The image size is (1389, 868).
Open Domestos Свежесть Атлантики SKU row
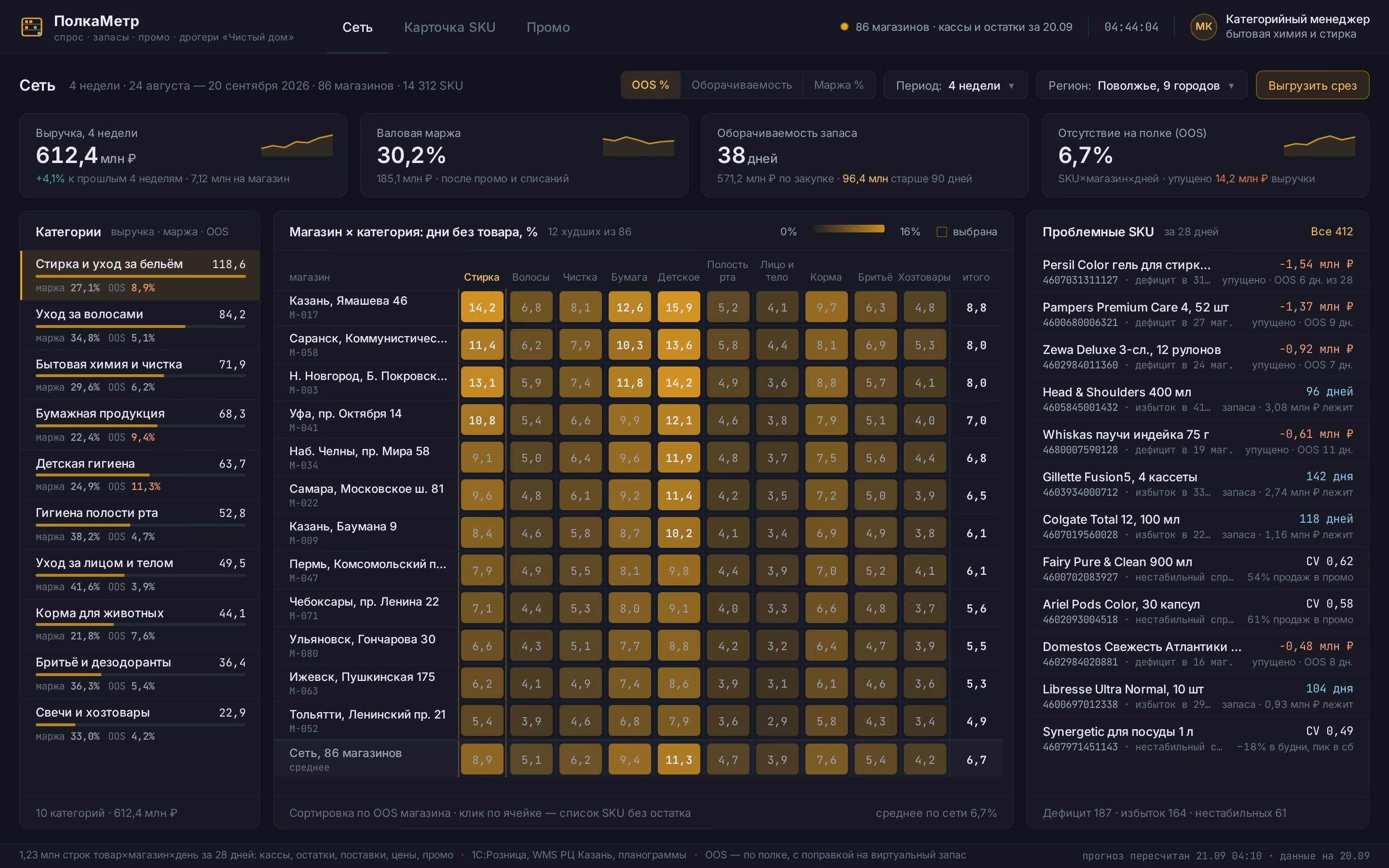1198,654
